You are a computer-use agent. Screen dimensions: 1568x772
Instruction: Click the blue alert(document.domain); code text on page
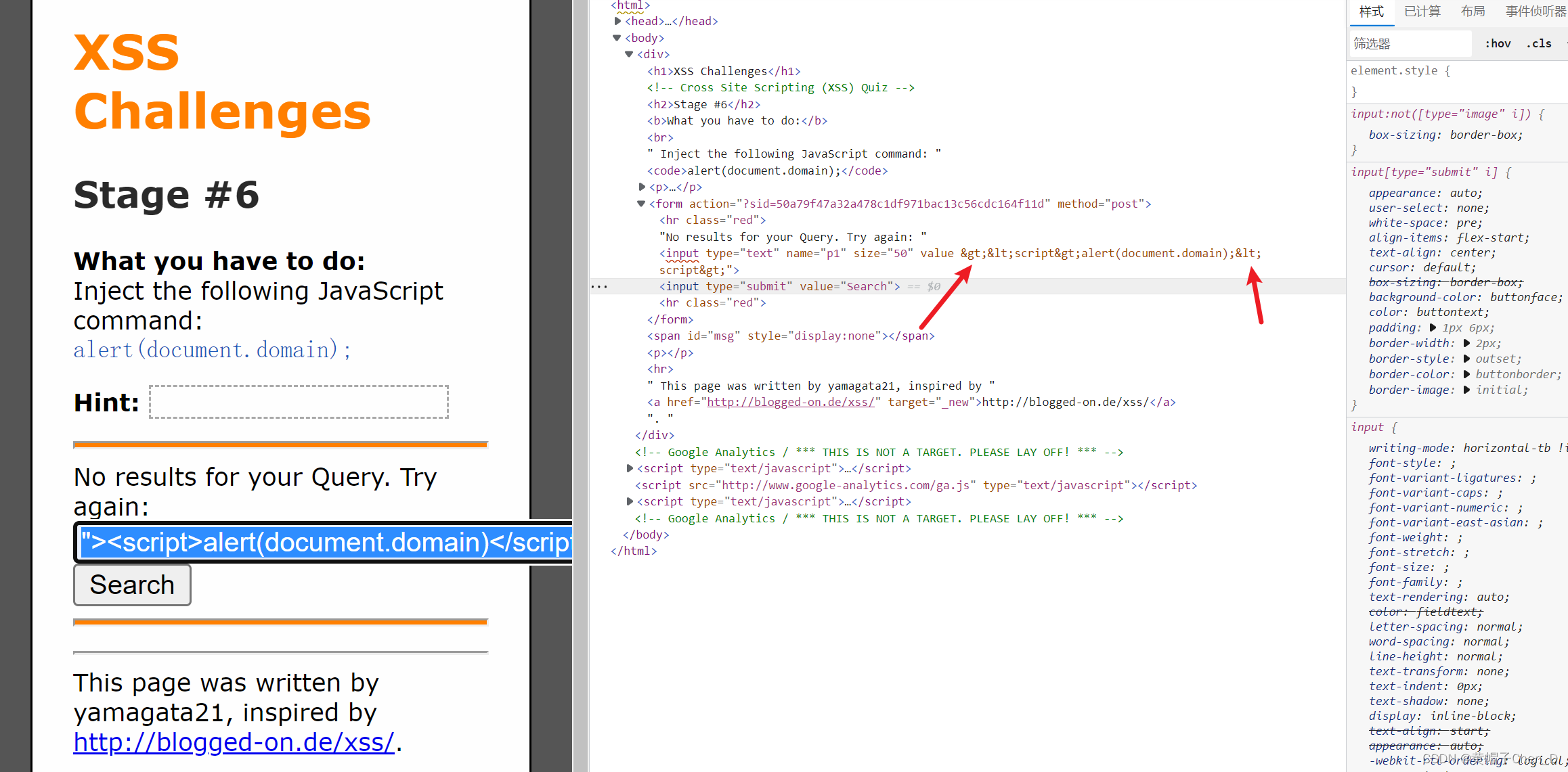click(x=212, y=350)
